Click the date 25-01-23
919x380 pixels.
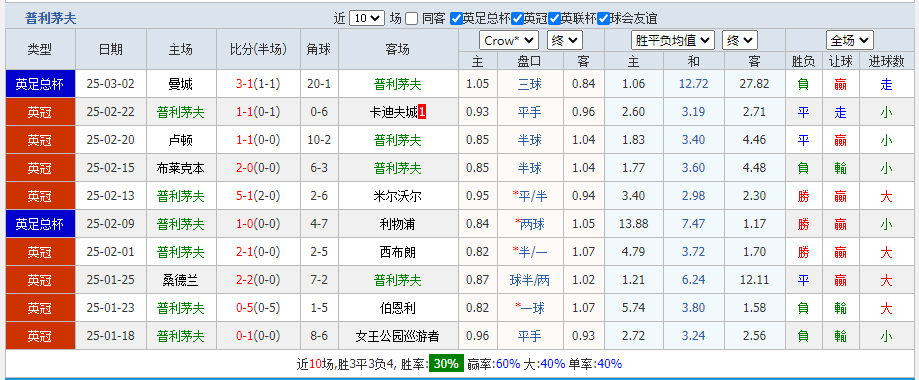pyautogui.click(x=111, y=308)
